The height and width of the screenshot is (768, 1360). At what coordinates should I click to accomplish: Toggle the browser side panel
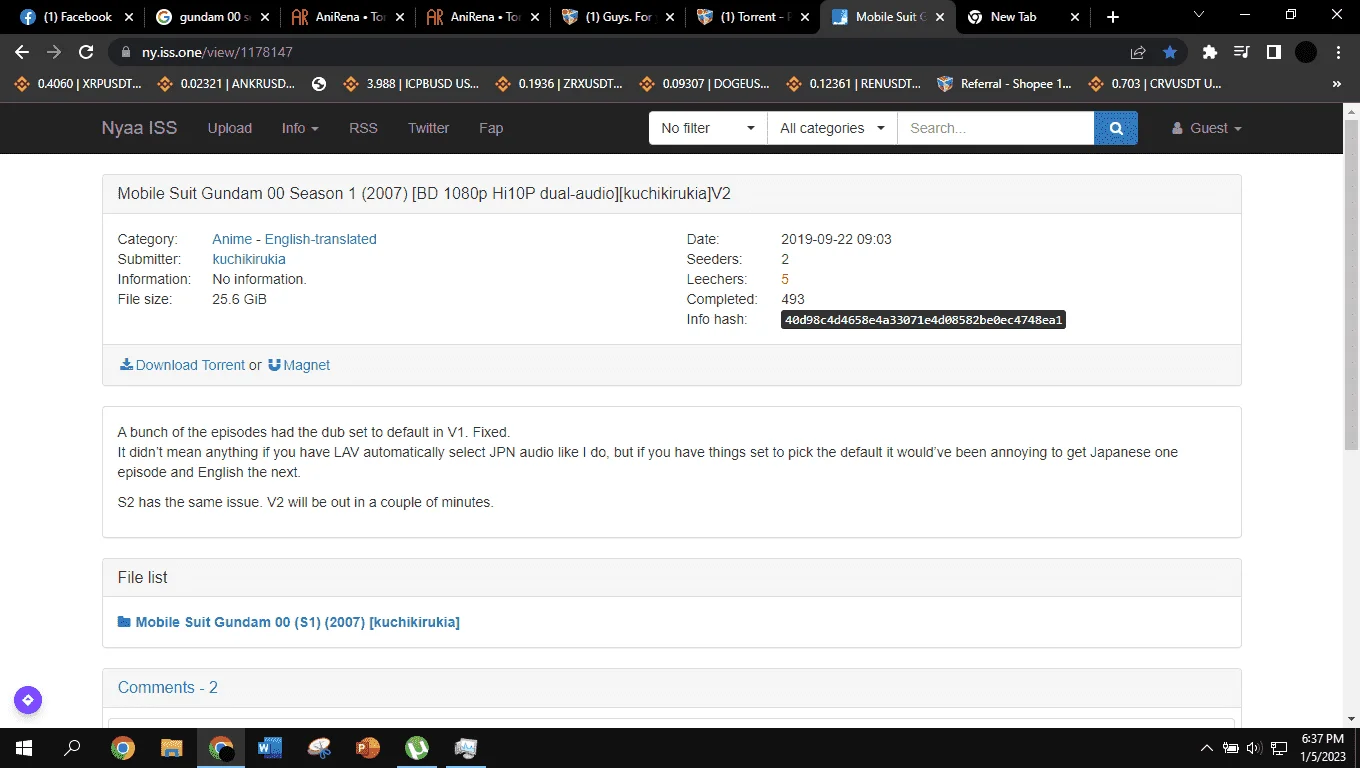(x=1274, y=52)
